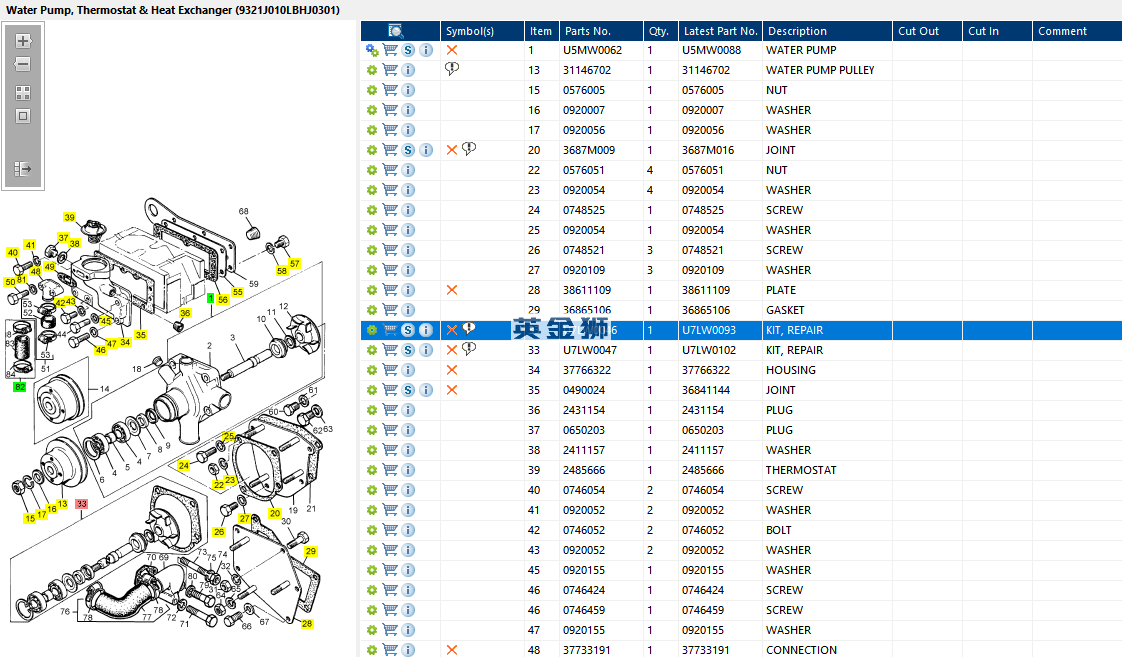This screenshot has height=657, width=1122.
Task: Add the HOUSING part to cart
Action: click(x=390, y=370)
